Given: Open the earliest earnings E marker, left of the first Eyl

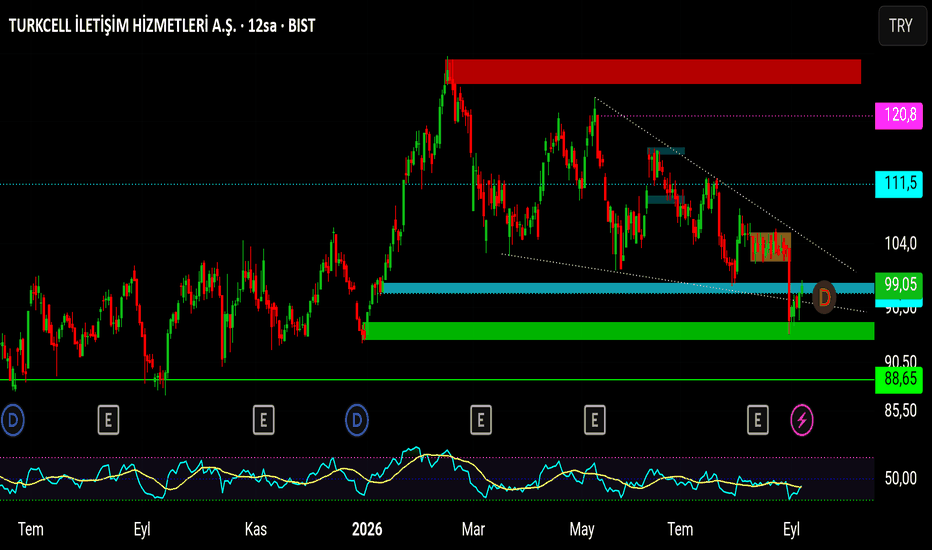Looking at the screenshot, I should [108, 420].
